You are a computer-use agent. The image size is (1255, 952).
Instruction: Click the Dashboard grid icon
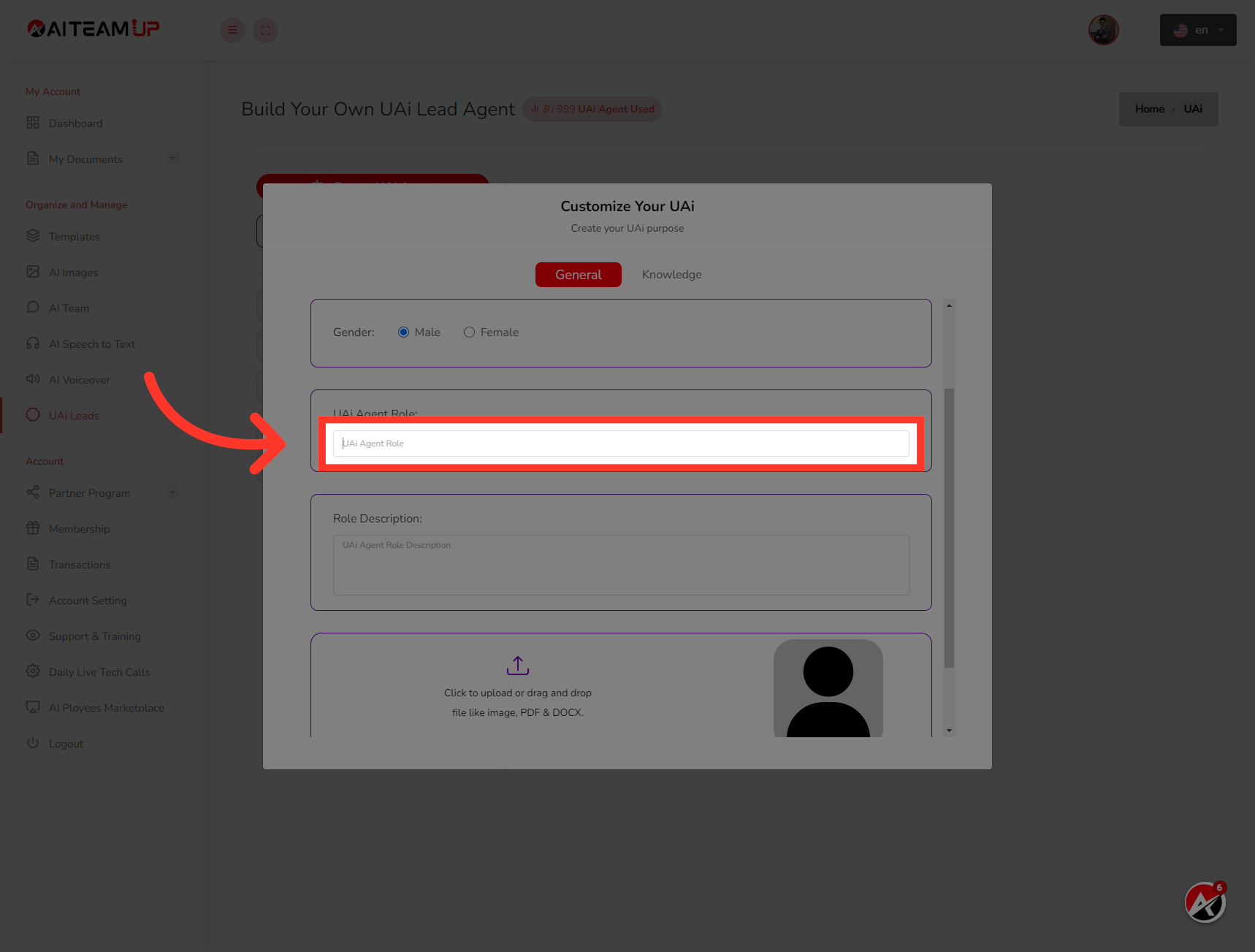pyautogui.click(x=33, y=123)
